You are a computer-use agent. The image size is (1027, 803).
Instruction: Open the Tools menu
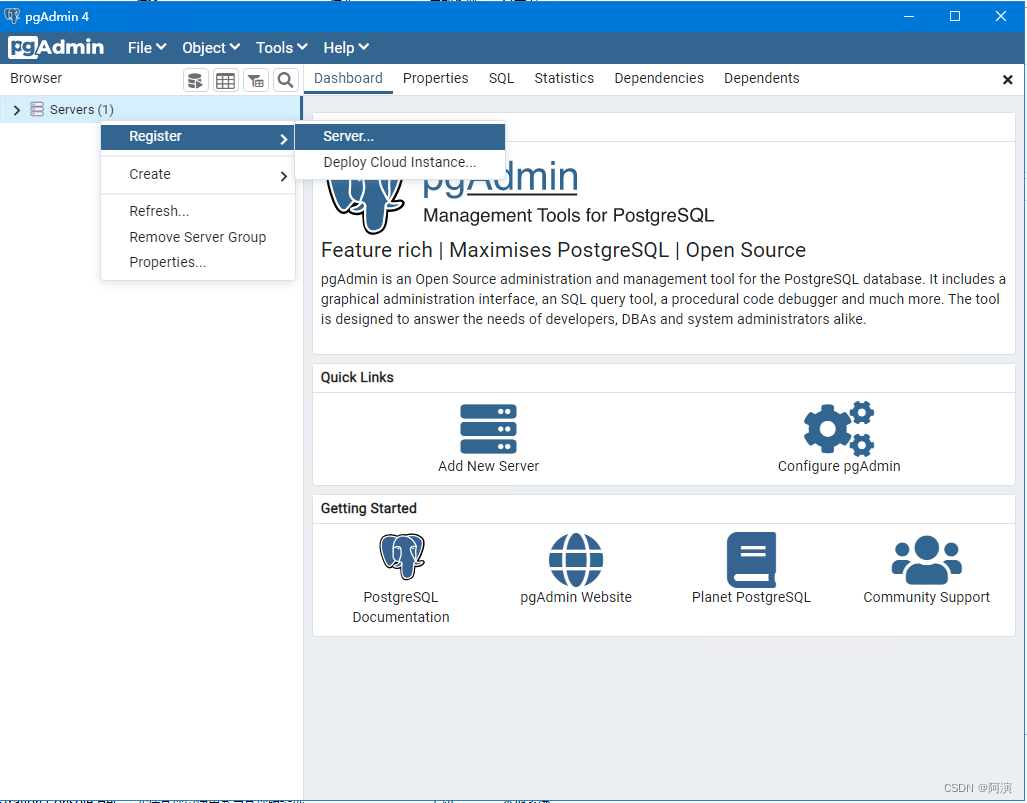(x=280, y=47)
